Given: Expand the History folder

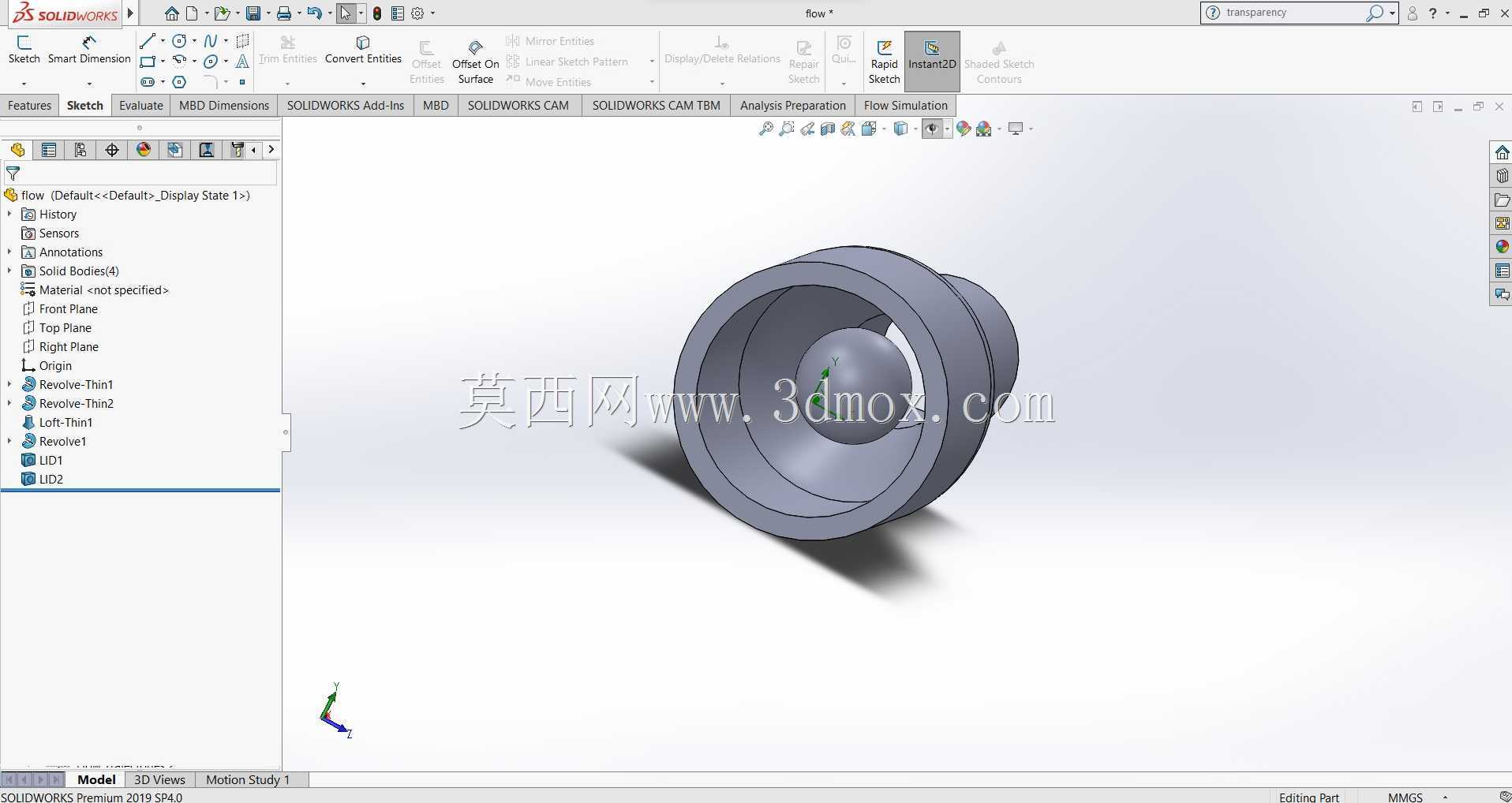Looking at the screenshot, I should [x=9, y=214].
